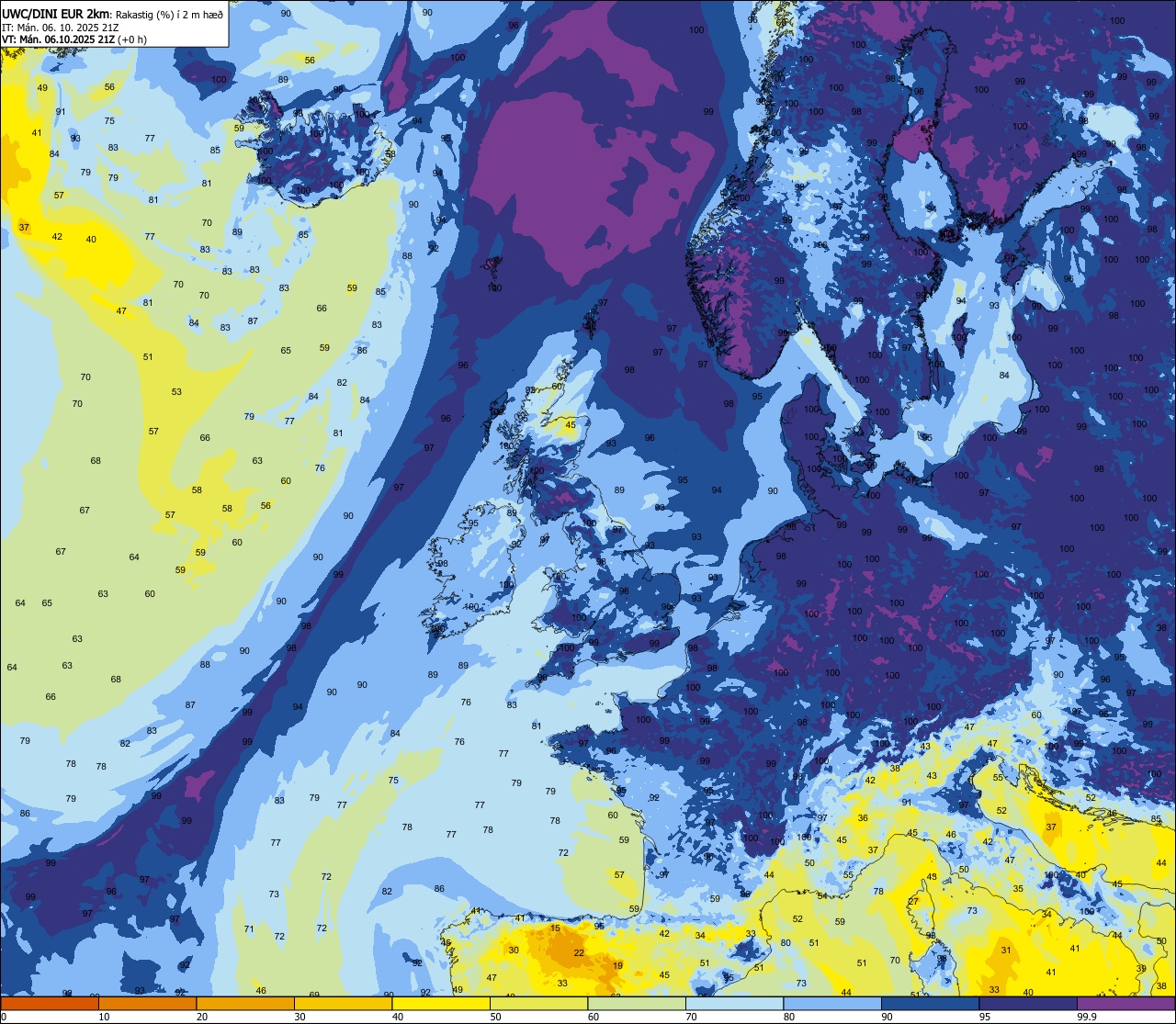Click the '53' value in the Atlantic
Image resolution: width=1176 pixels, height=1024 pixels.
(176, 392)
